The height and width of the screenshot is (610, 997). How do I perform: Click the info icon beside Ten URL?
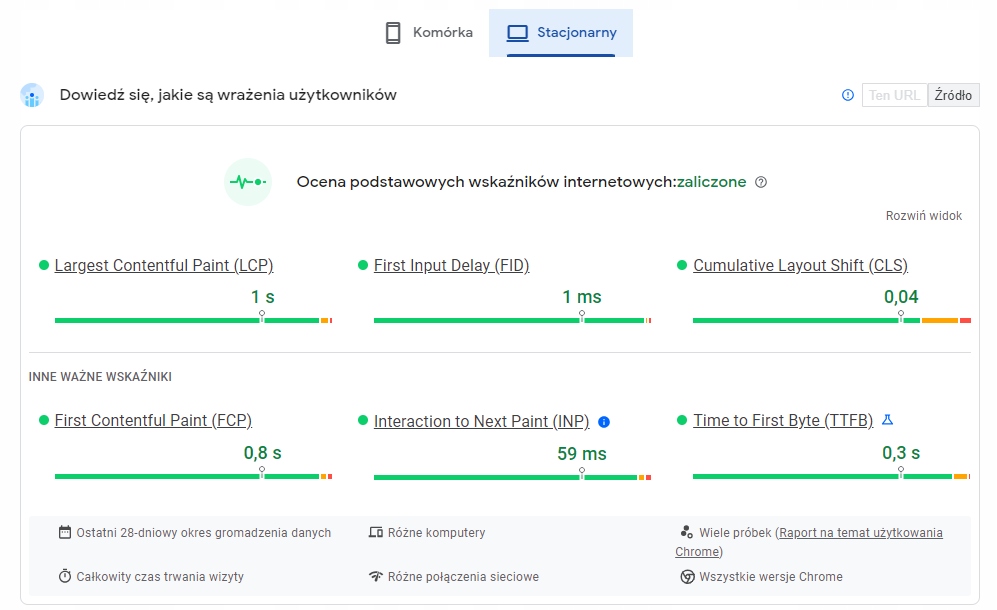[x=848, y=95]
